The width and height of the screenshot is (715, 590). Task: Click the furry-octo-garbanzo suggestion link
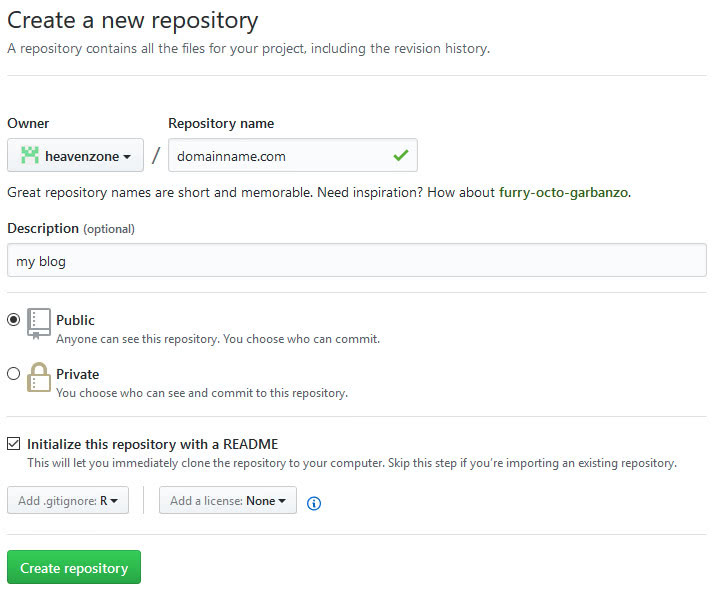point(564,192)
